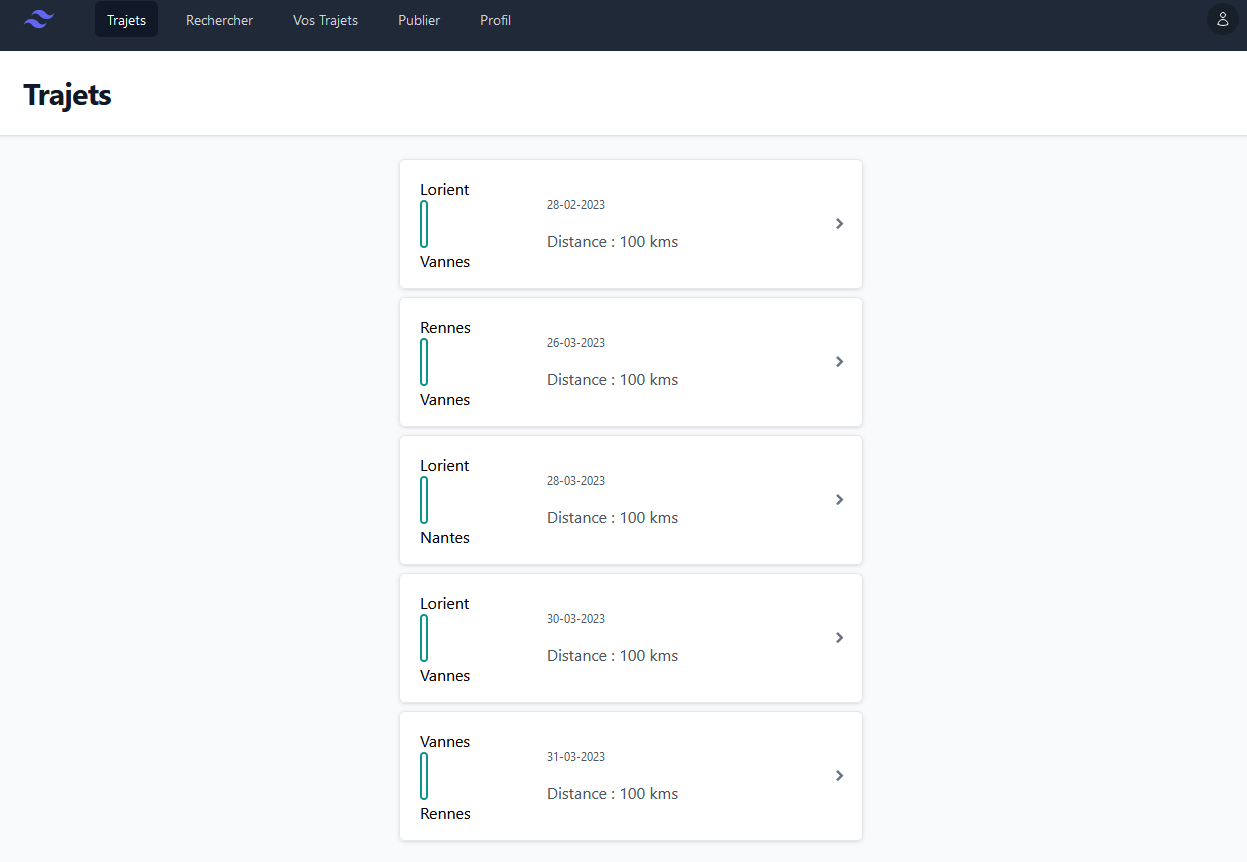The width and height of the screenshot is (1247, 862).
Task: Click Vannes destination in the 28-02-2023 card
Action: (445, 262)
